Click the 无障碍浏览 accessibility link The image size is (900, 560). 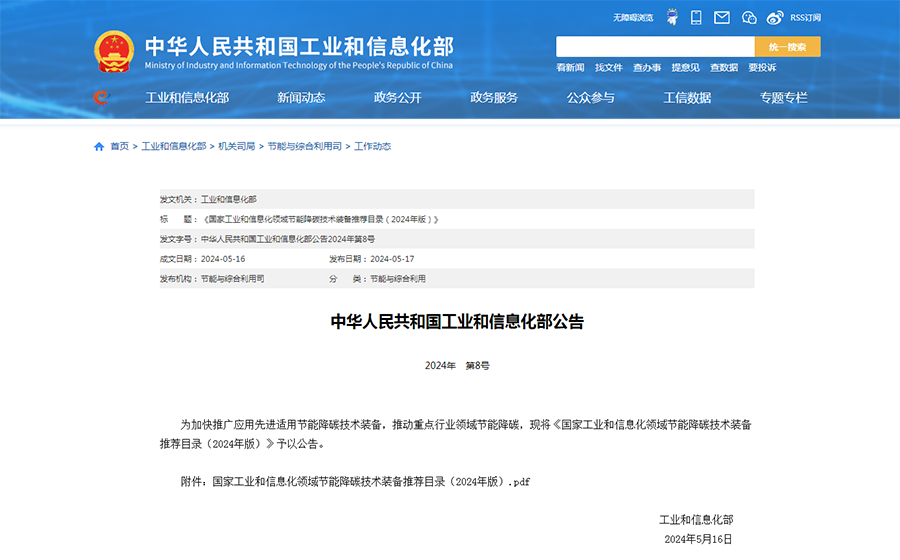[633, 17]
